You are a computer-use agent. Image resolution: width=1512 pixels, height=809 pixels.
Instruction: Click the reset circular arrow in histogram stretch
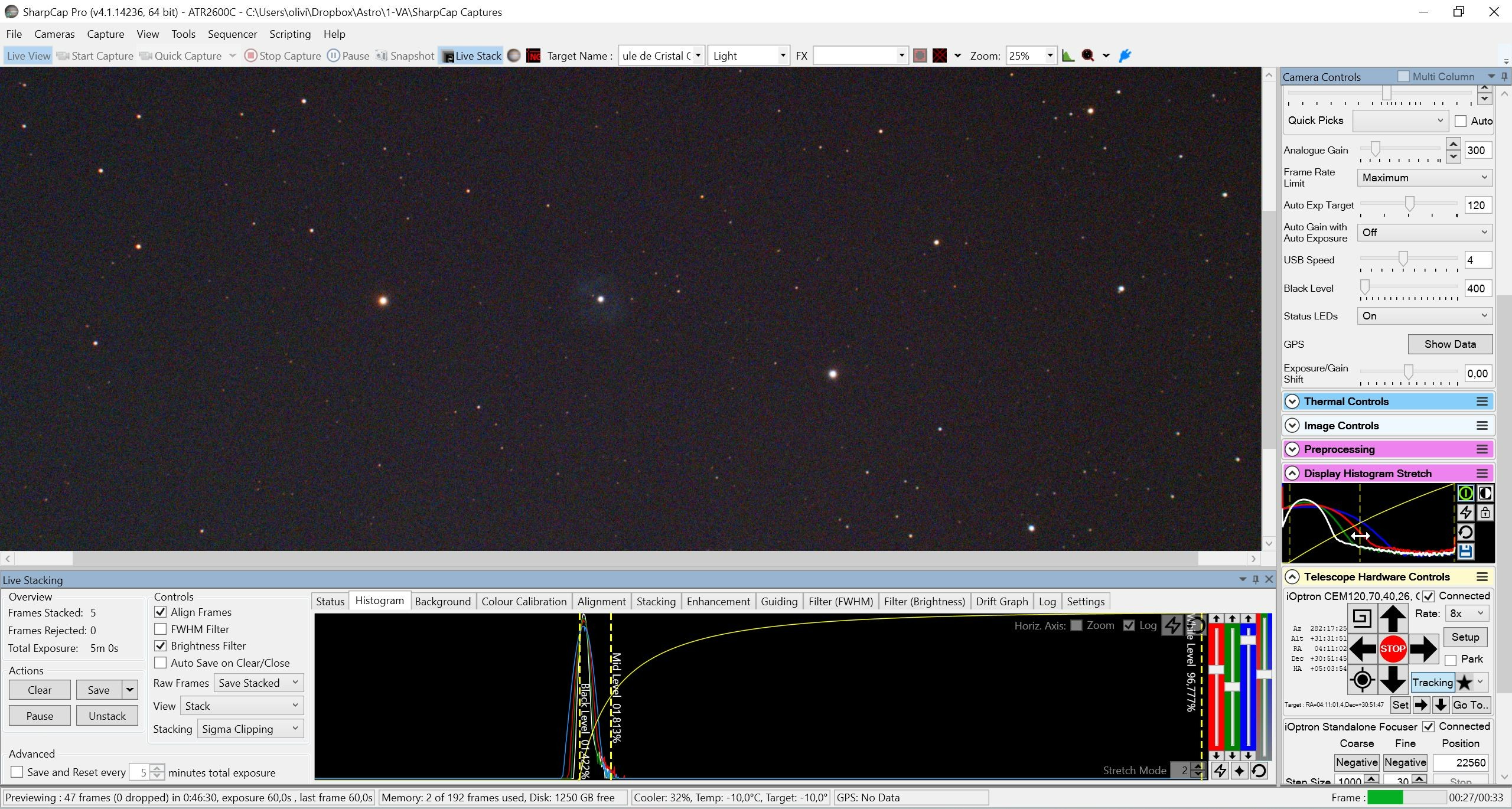pos(1465,532)
